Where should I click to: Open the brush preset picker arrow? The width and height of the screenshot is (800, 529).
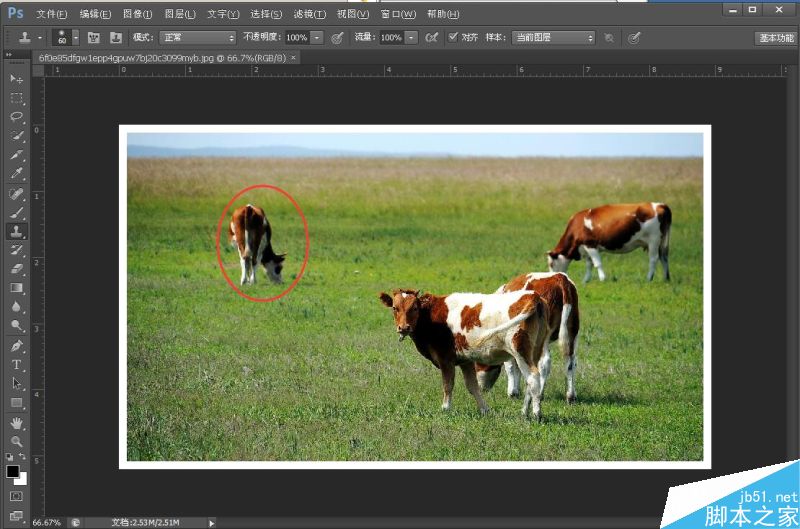pos(76,37)
